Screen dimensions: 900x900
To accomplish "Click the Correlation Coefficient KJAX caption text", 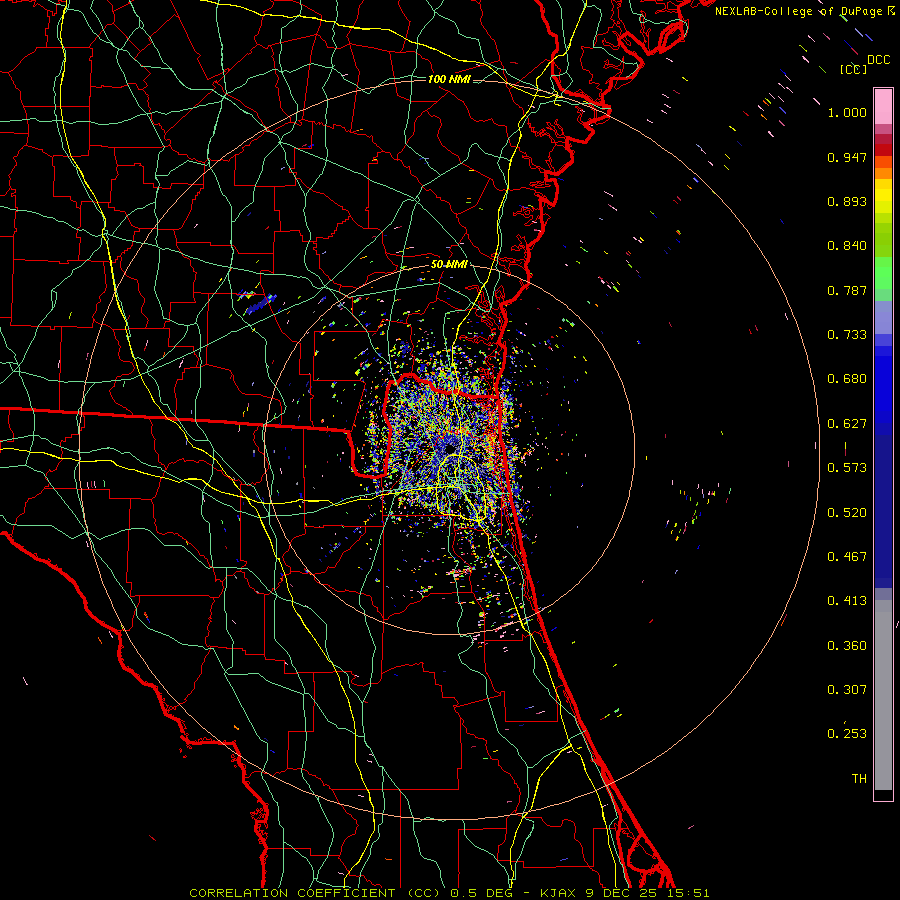I will (449, 893).
